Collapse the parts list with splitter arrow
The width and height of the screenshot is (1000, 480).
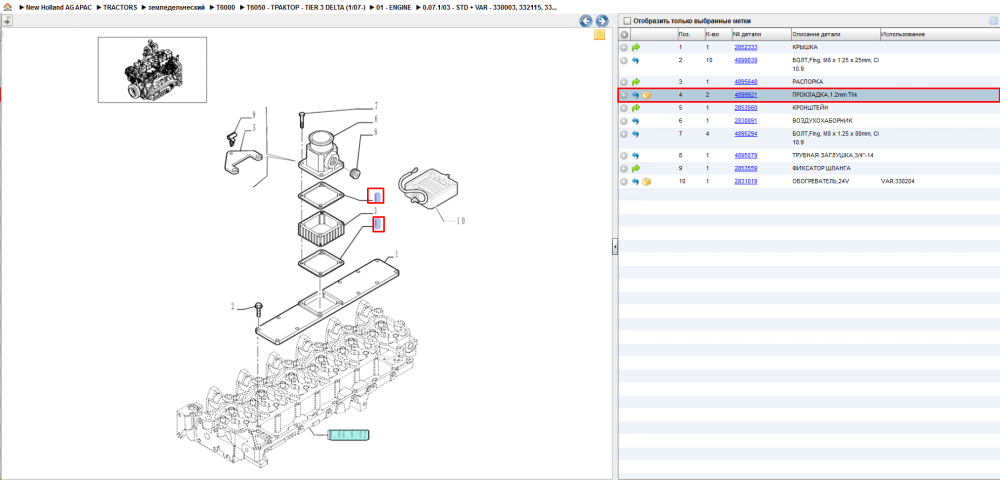pos(615,245)
